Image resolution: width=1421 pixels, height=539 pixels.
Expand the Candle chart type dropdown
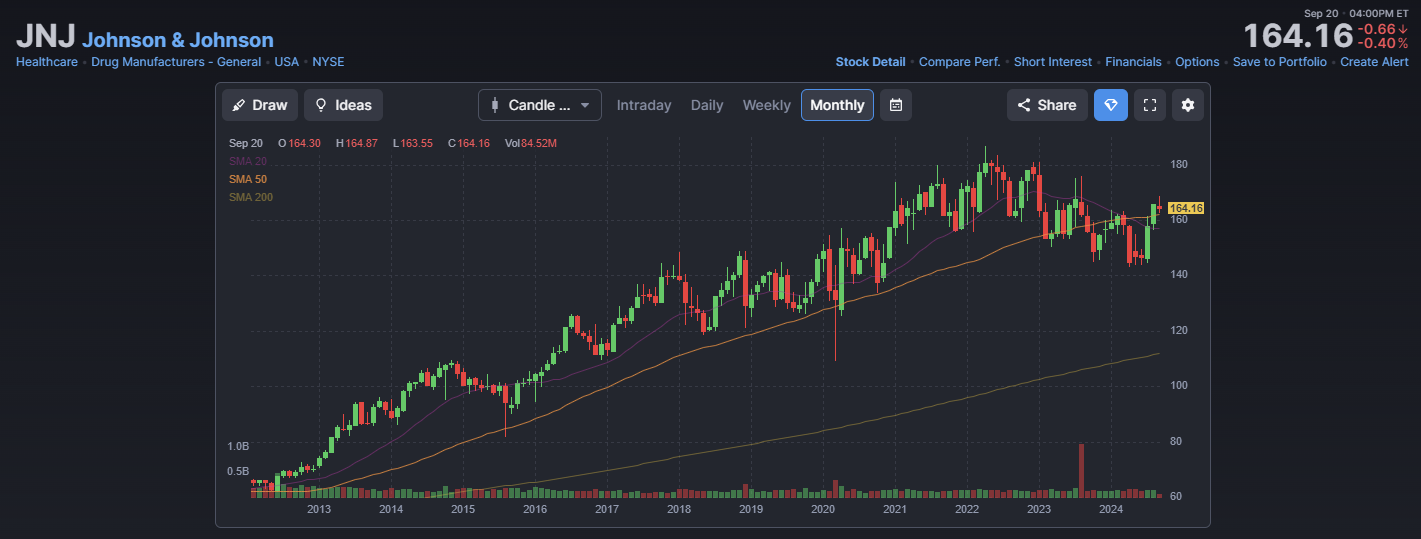coord(540,105)
